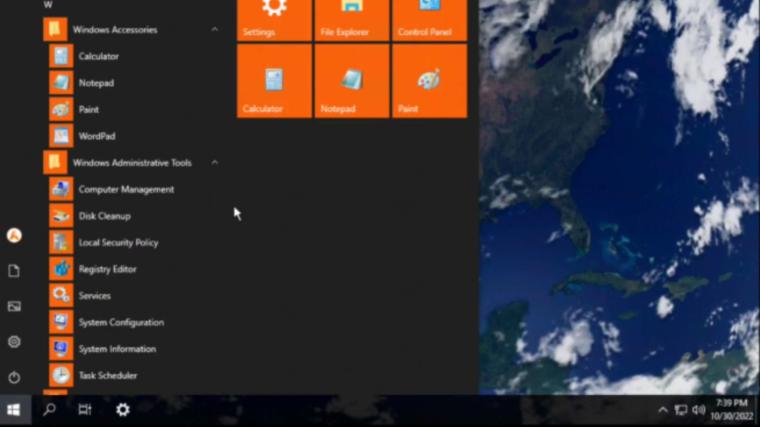Show hidden system tray icons
This screenshot has width=760, height=427.
(x=663, y=411)
